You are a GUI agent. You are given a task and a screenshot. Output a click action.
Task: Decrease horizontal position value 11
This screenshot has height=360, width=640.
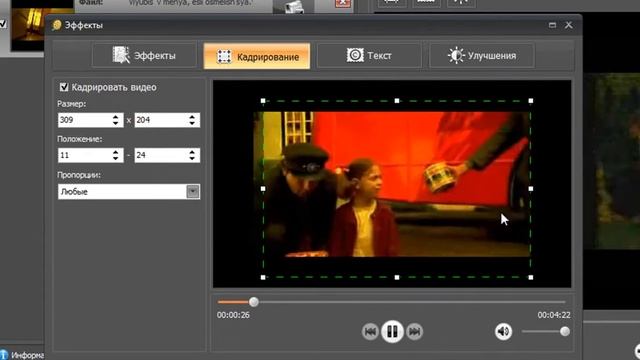tap(116, 158)
